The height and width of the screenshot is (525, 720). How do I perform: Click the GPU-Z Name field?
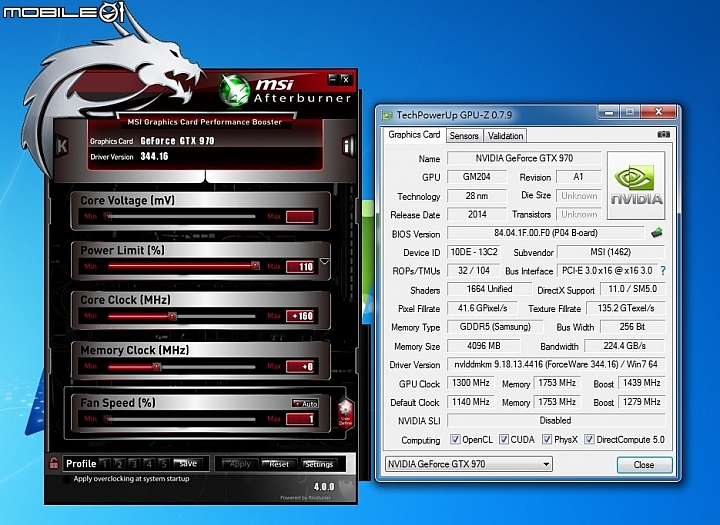coord(524,158)
